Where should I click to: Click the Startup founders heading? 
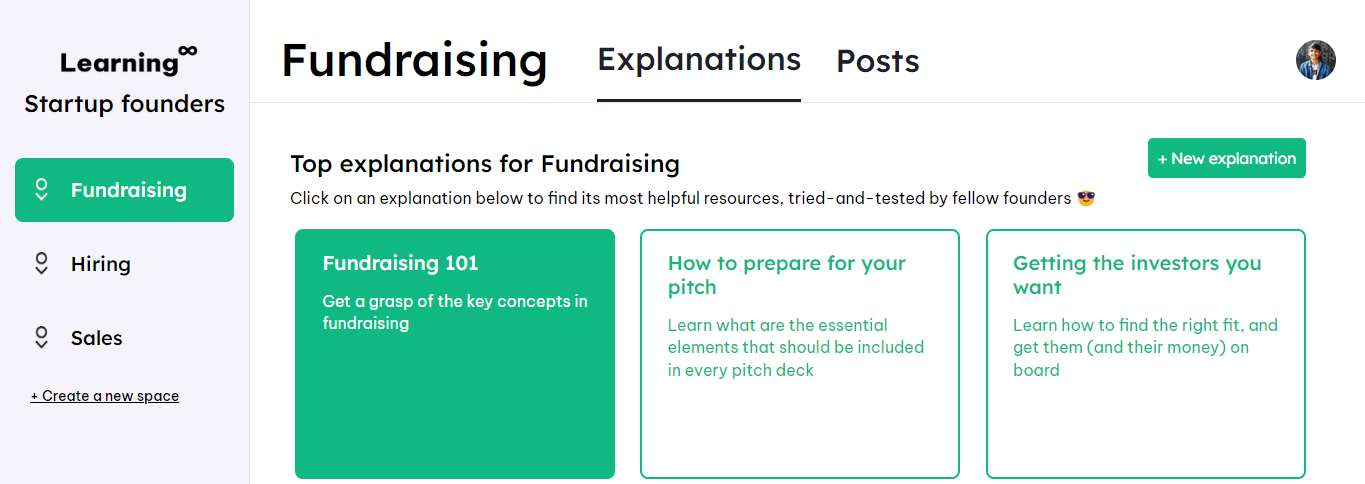tap(125, 104)
